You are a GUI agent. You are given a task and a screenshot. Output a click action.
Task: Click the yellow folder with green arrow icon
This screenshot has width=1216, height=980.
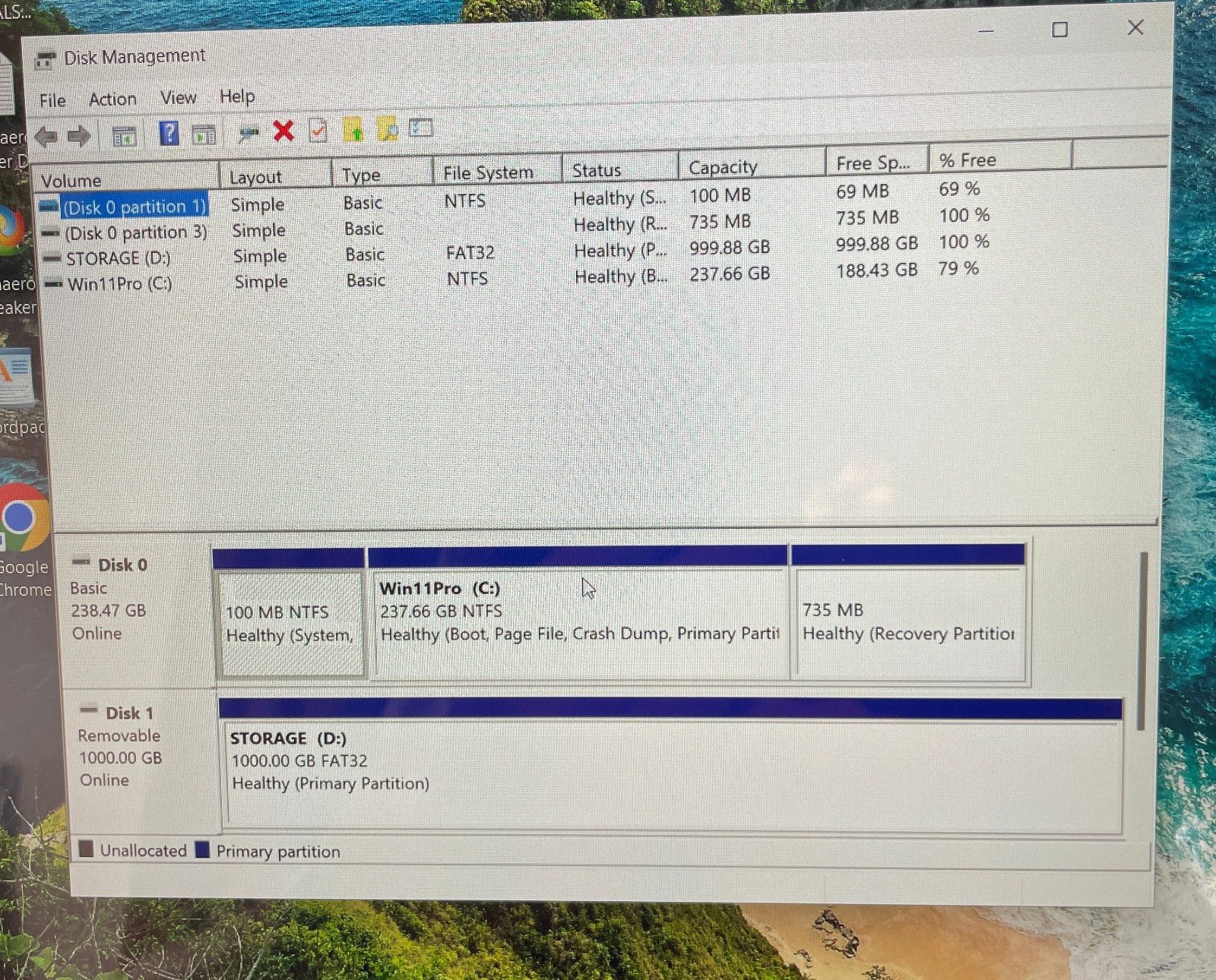click(x=353, y=130)
